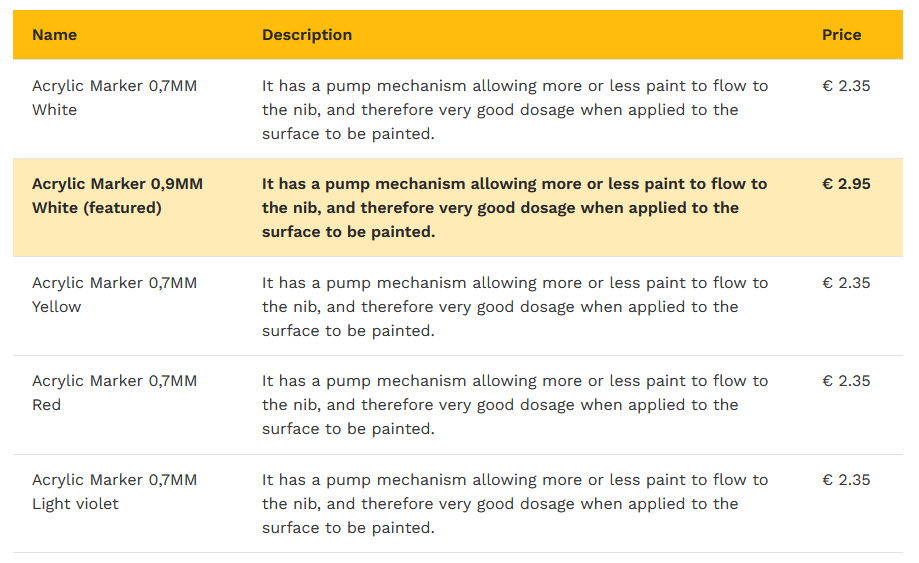This screenshot has height=563, width=919.
Task: Select the Acrylic Marker 0,7MM Yellow name
Action: (114, 295)
